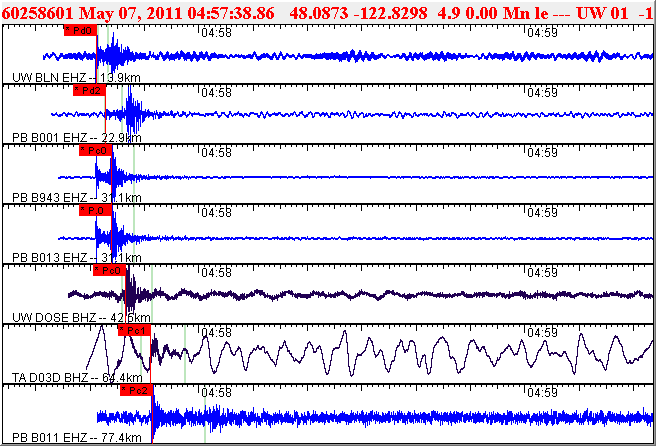This screenshot has height=446, width=656.
Task: Click the red P pick flag on UW BLN trace
Action: pyautogui.click(x=81, y=30)
